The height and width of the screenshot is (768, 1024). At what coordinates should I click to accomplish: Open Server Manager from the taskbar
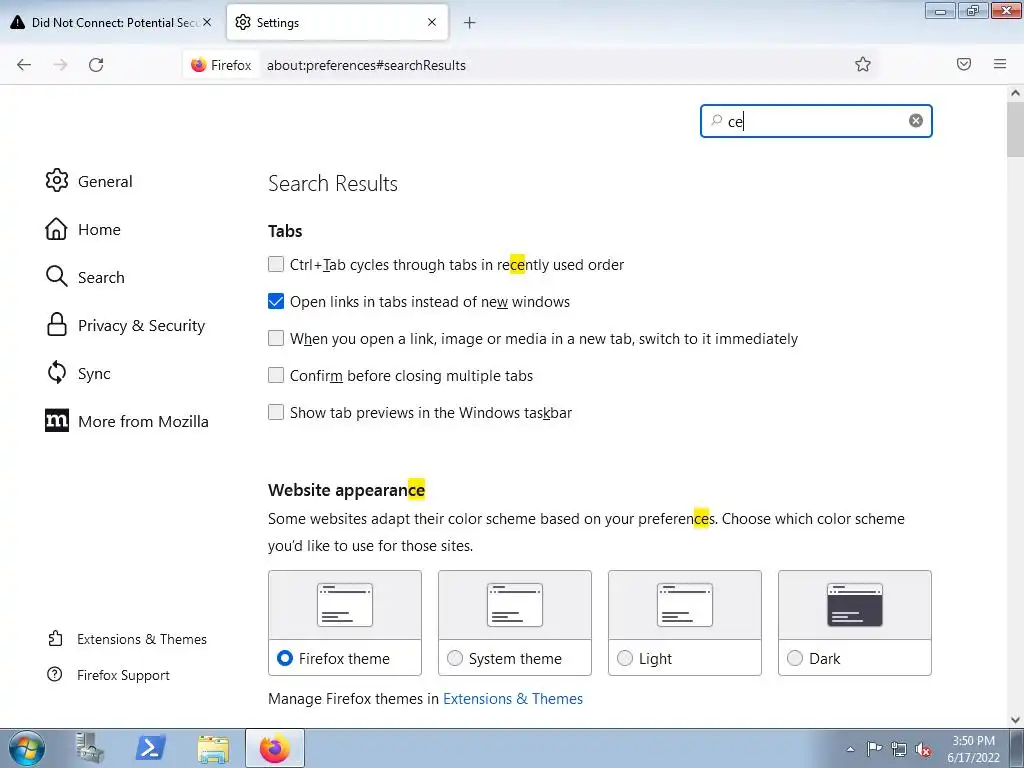coord(89,748)
